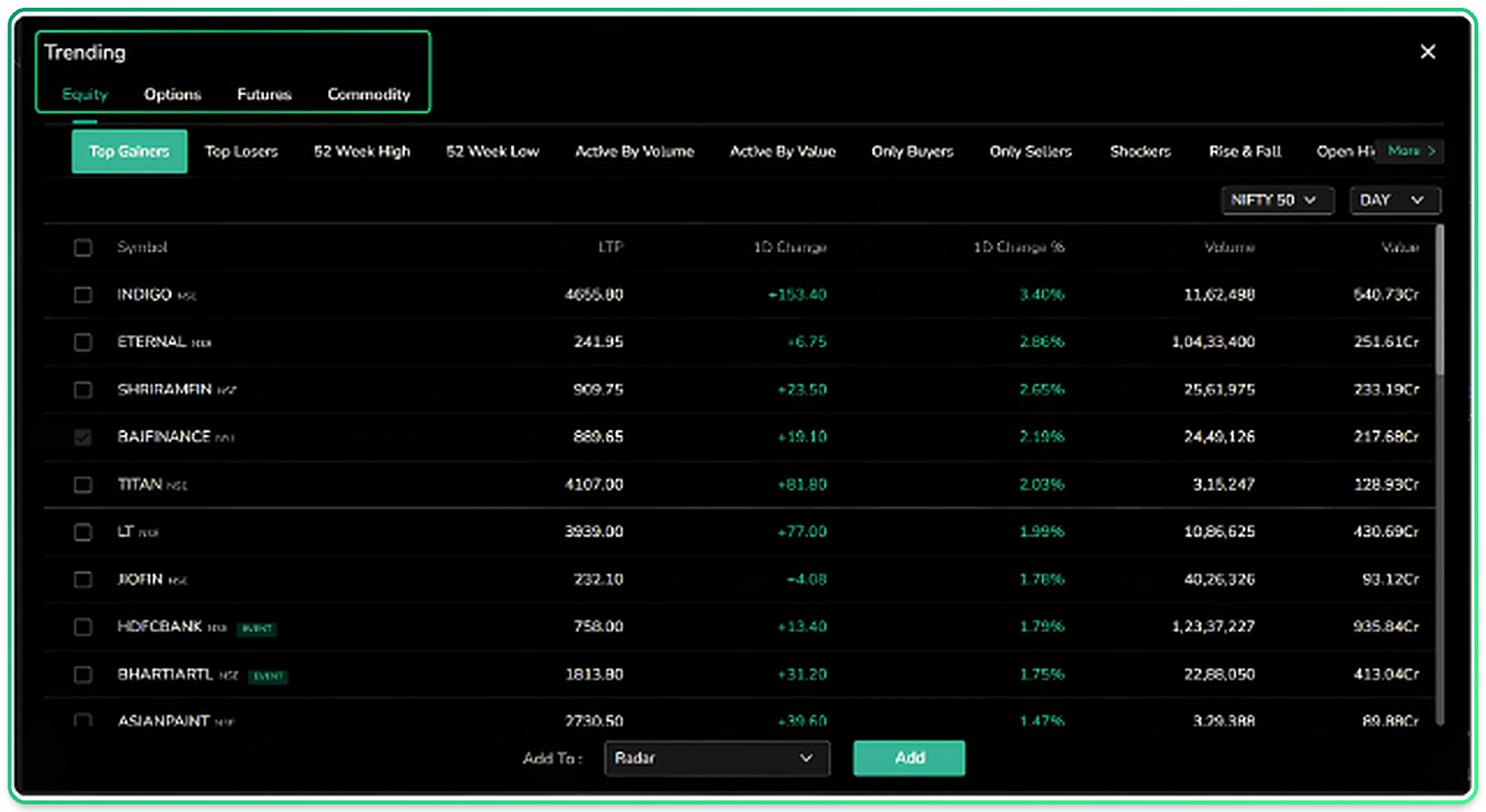
Task: Check the SHRIRAMFIN row checkbox
Action: point(83,389)
